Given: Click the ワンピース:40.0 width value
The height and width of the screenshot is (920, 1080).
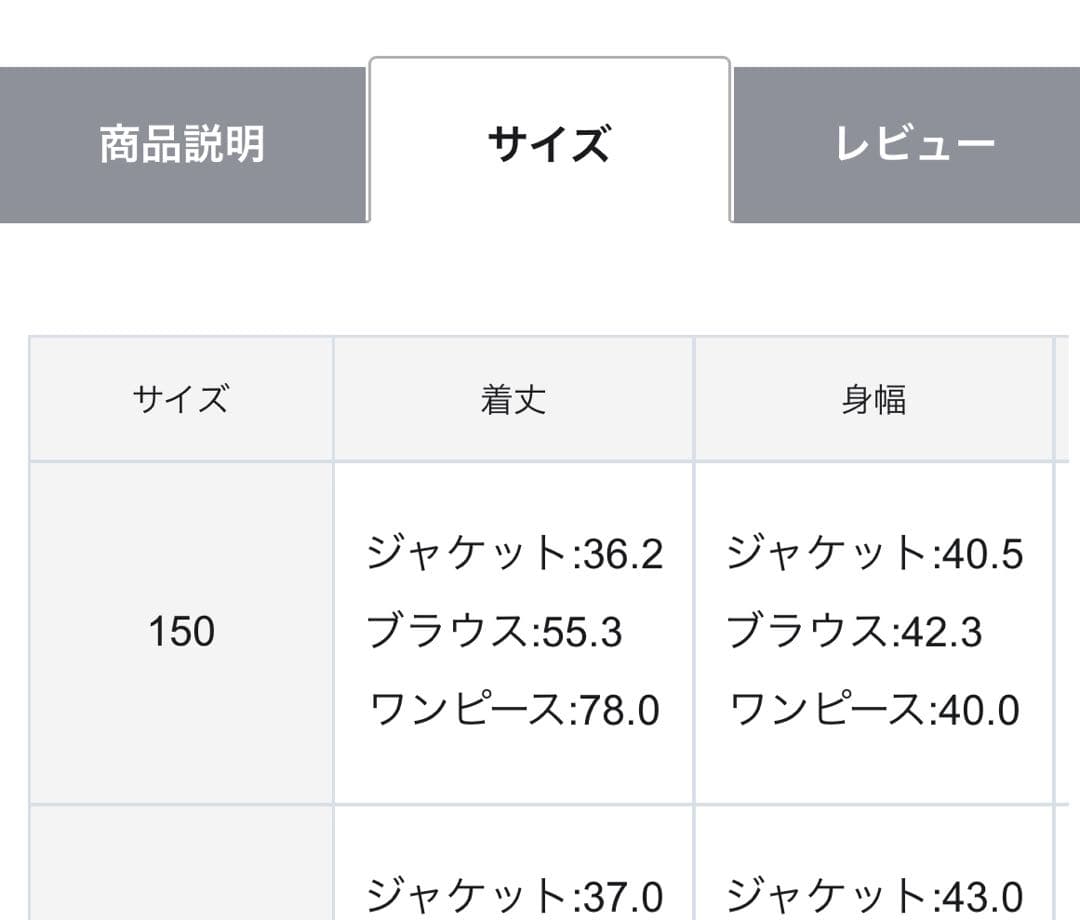Looking at the screenshot, I should click(x=874, y=710).
